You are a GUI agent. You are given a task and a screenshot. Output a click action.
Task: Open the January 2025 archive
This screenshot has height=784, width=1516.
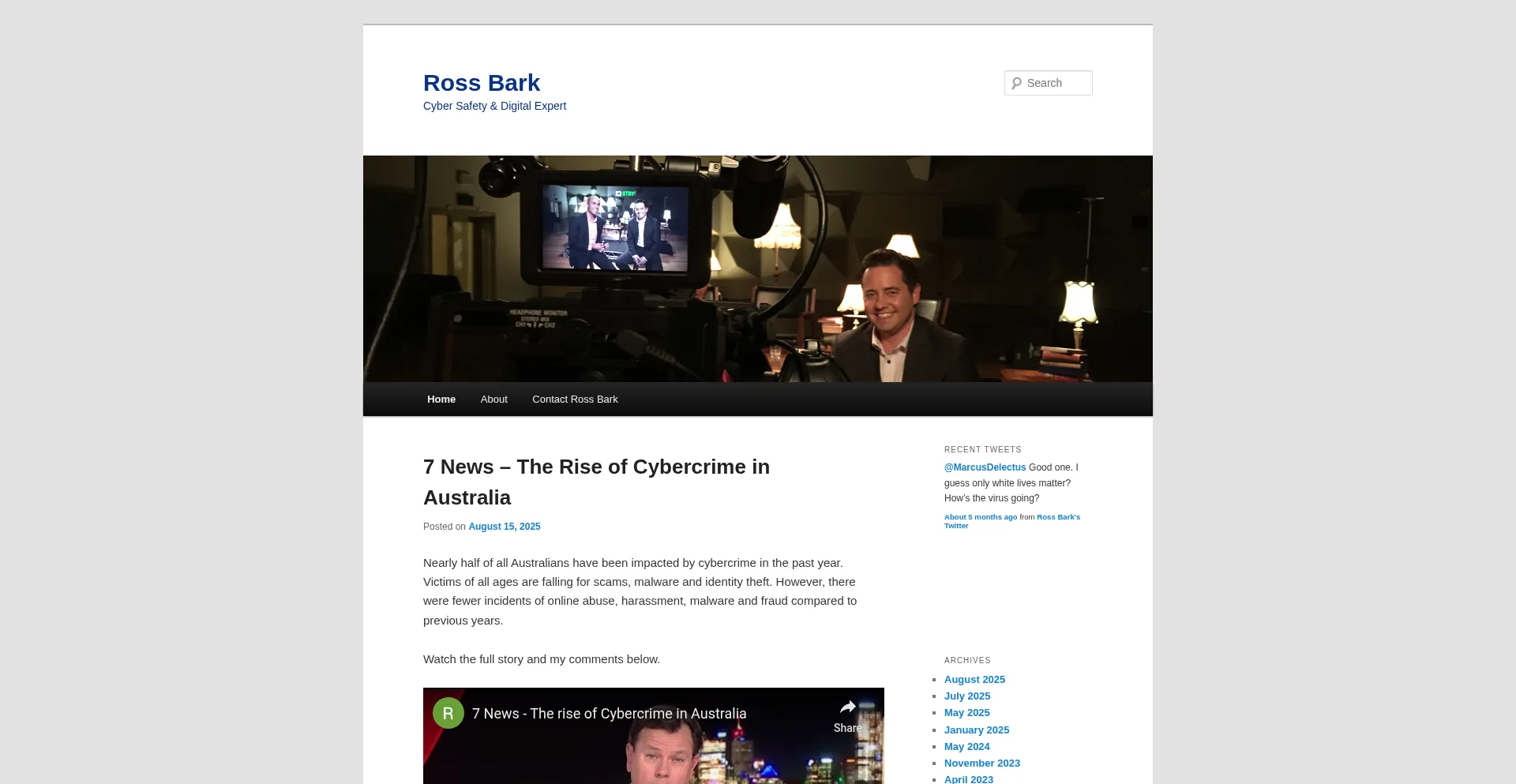coord(977,730)
